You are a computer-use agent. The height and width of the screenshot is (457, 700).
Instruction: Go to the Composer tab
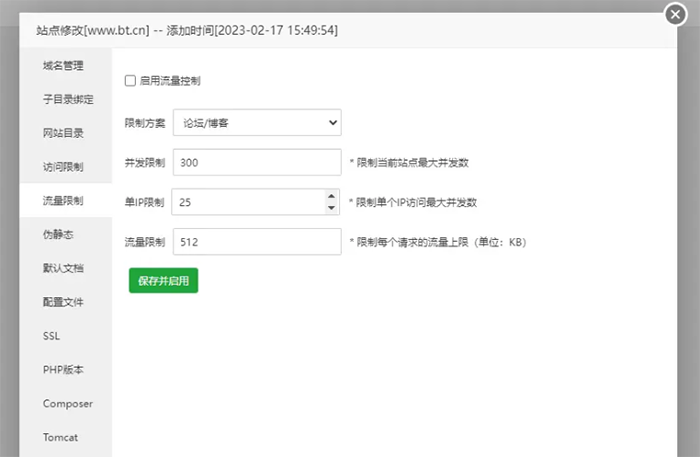point(66,404)
